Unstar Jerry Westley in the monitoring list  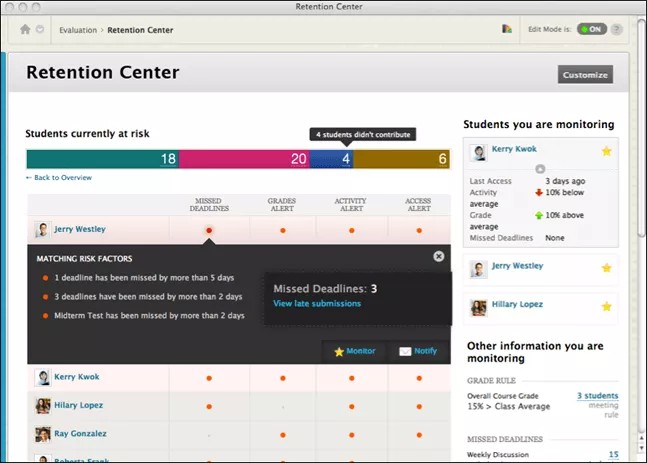(x=606, y=267)
